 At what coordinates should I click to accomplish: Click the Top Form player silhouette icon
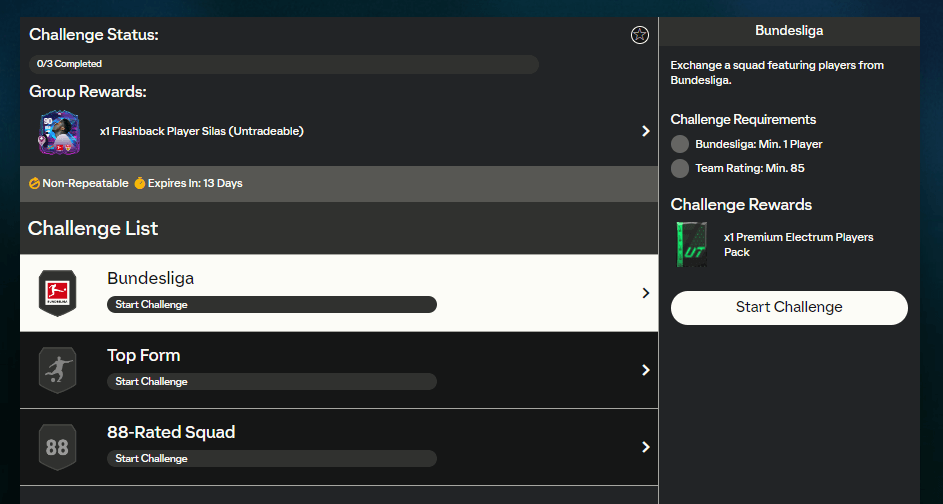[57, 370]
